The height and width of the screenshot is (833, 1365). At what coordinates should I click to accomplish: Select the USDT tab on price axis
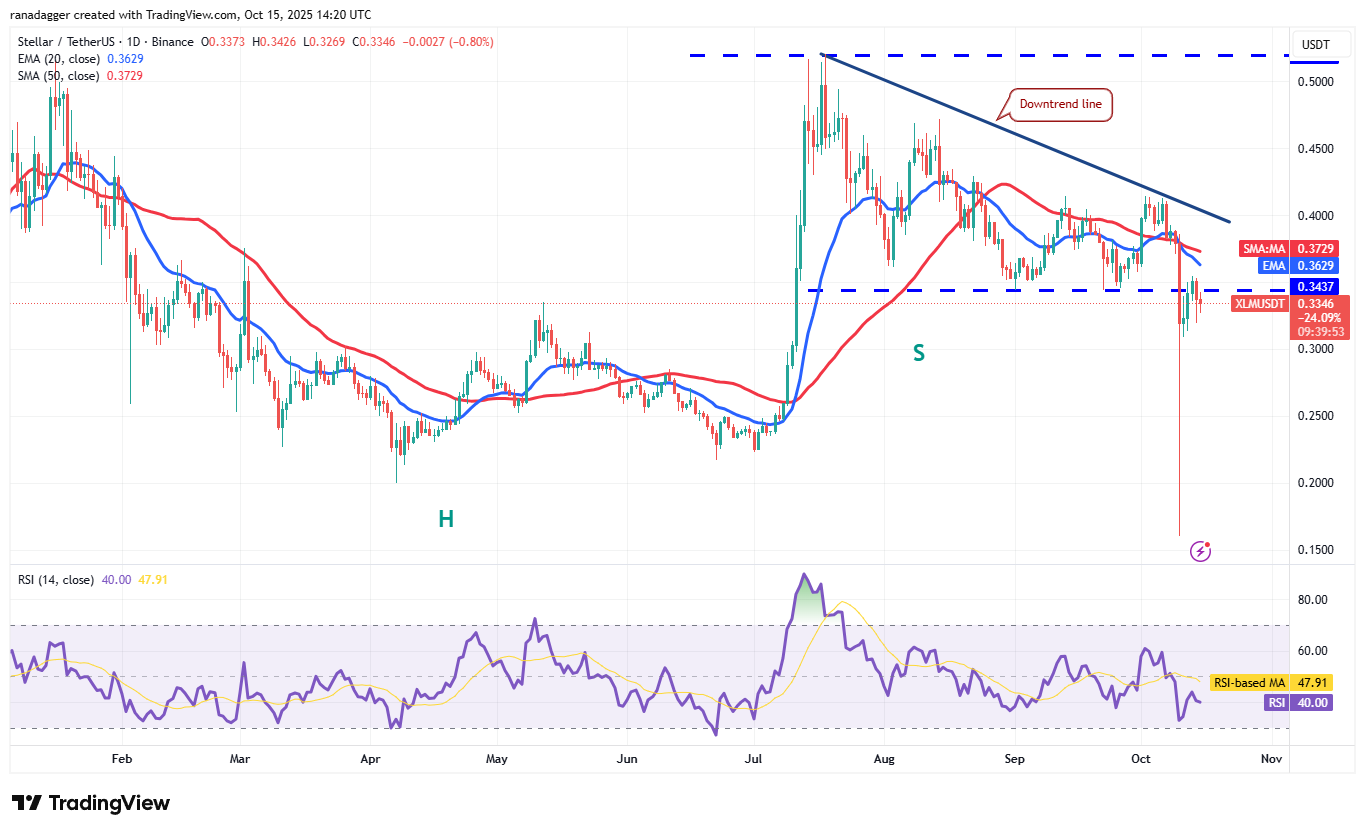1320,44
